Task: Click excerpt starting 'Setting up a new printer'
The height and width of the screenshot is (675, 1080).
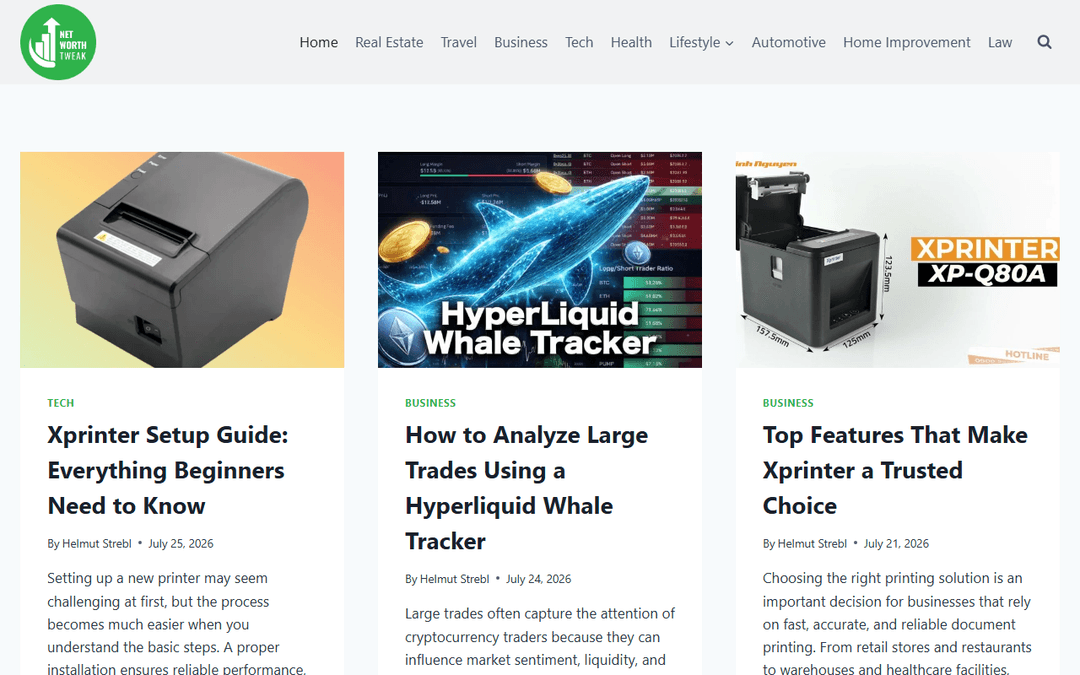Action: (176, 623)
